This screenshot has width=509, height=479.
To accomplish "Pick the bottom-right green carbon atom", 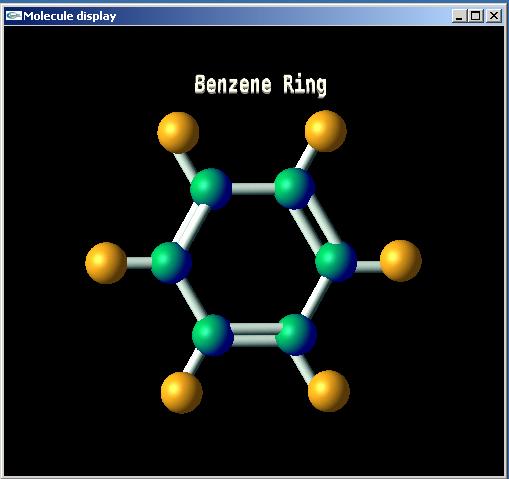I will point(296,334).
